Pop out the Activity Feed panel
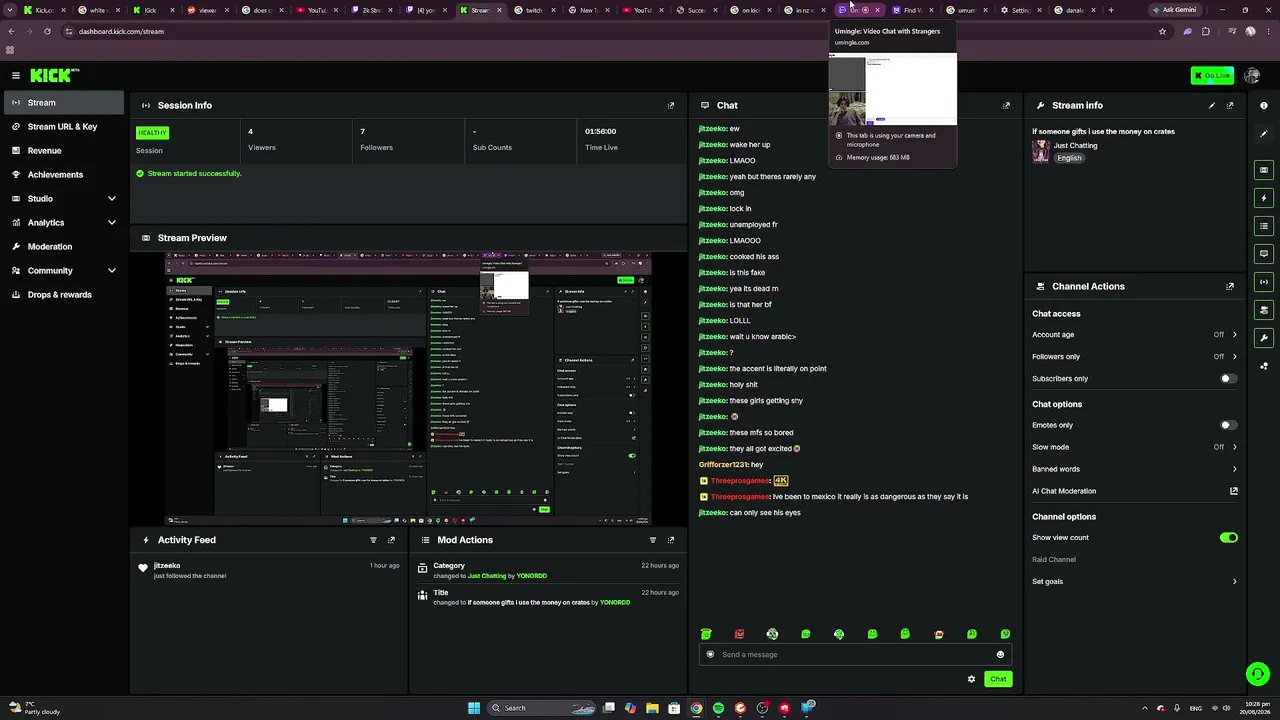This screenshot has height=720, width=1280. (391, 540)
